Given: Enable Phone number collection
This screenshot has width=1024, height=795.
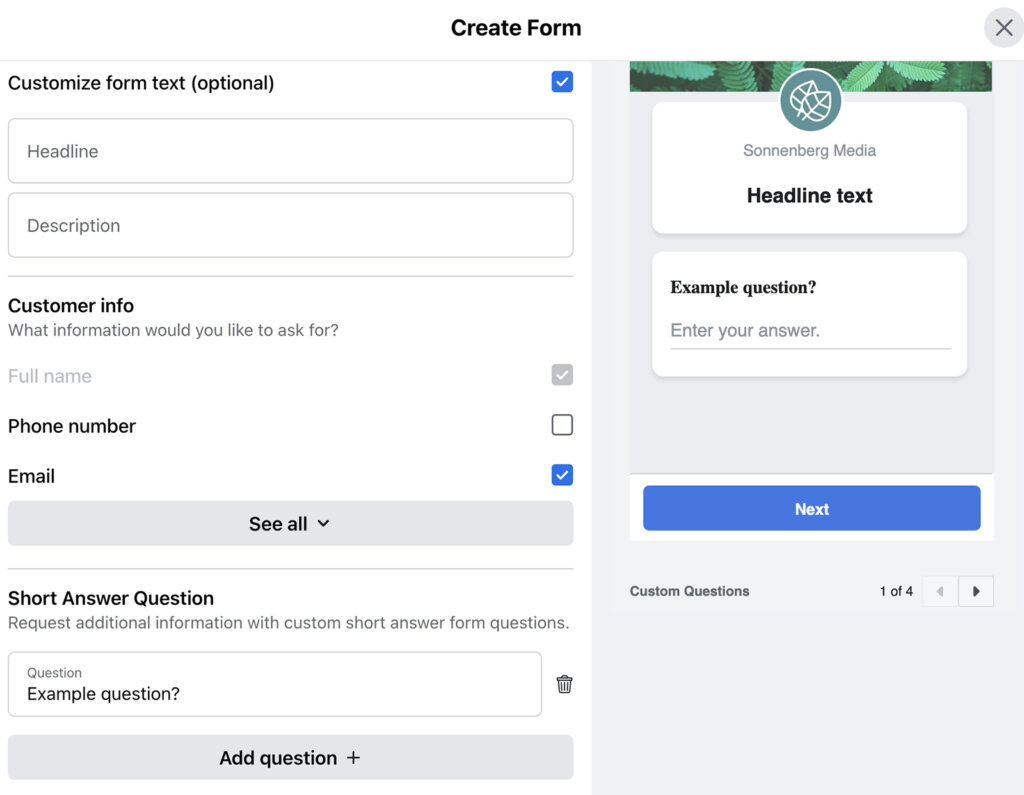Looking at the screenshot, I should [x=562, y=425].
